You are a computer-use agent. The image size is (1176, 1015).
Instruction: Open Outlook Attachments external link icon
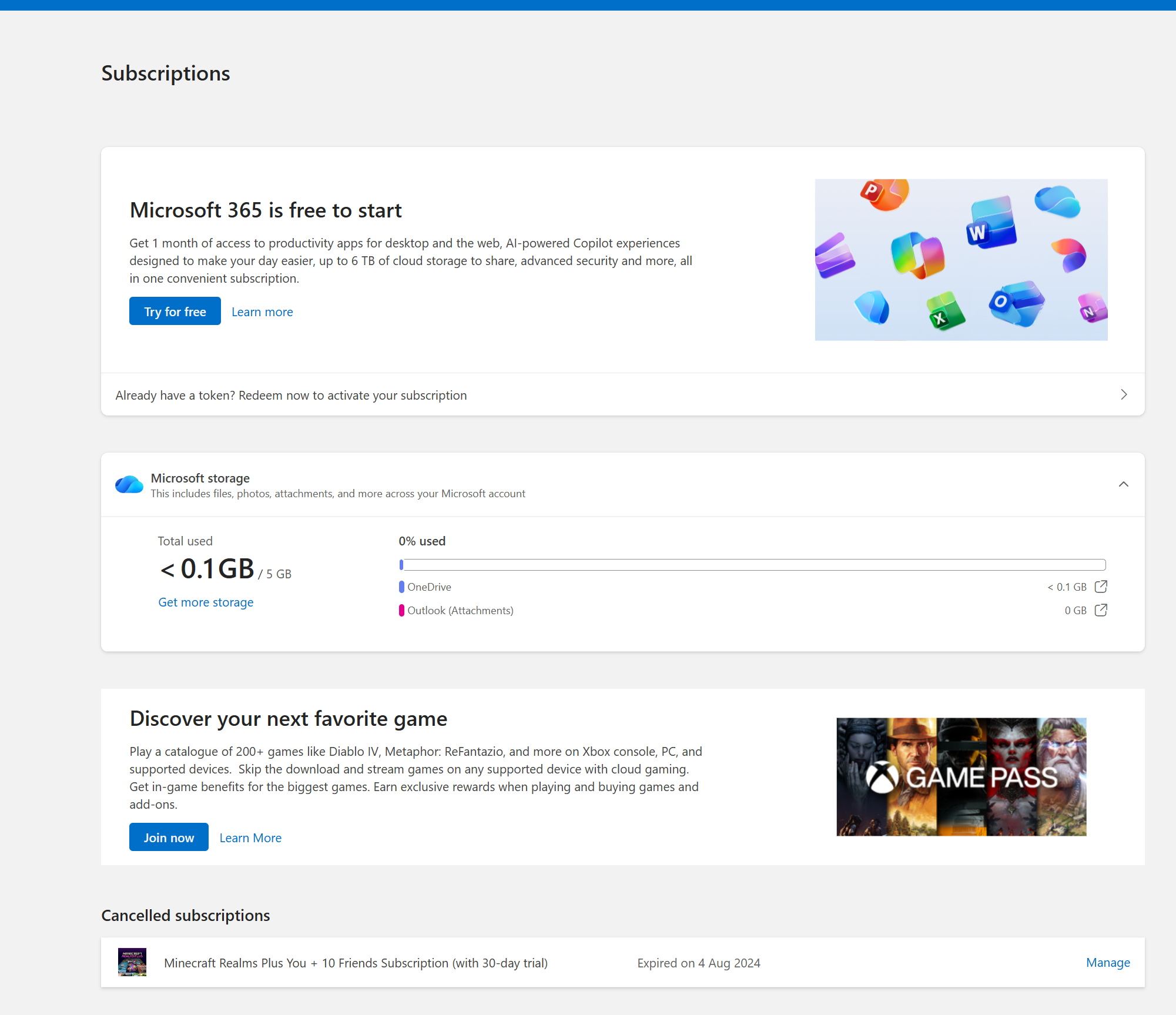point(1101,610)
